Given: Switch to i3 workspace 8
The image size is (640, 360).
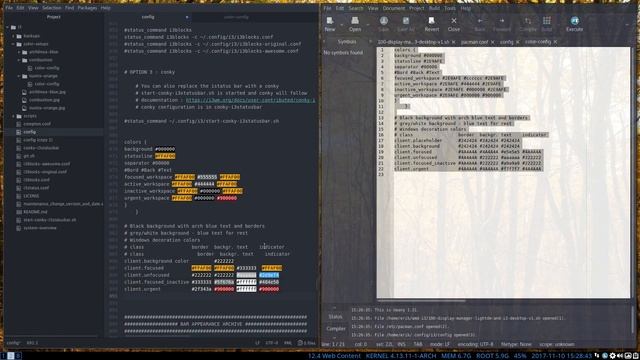Looking at the screenshot, I should tap(18, 356).
